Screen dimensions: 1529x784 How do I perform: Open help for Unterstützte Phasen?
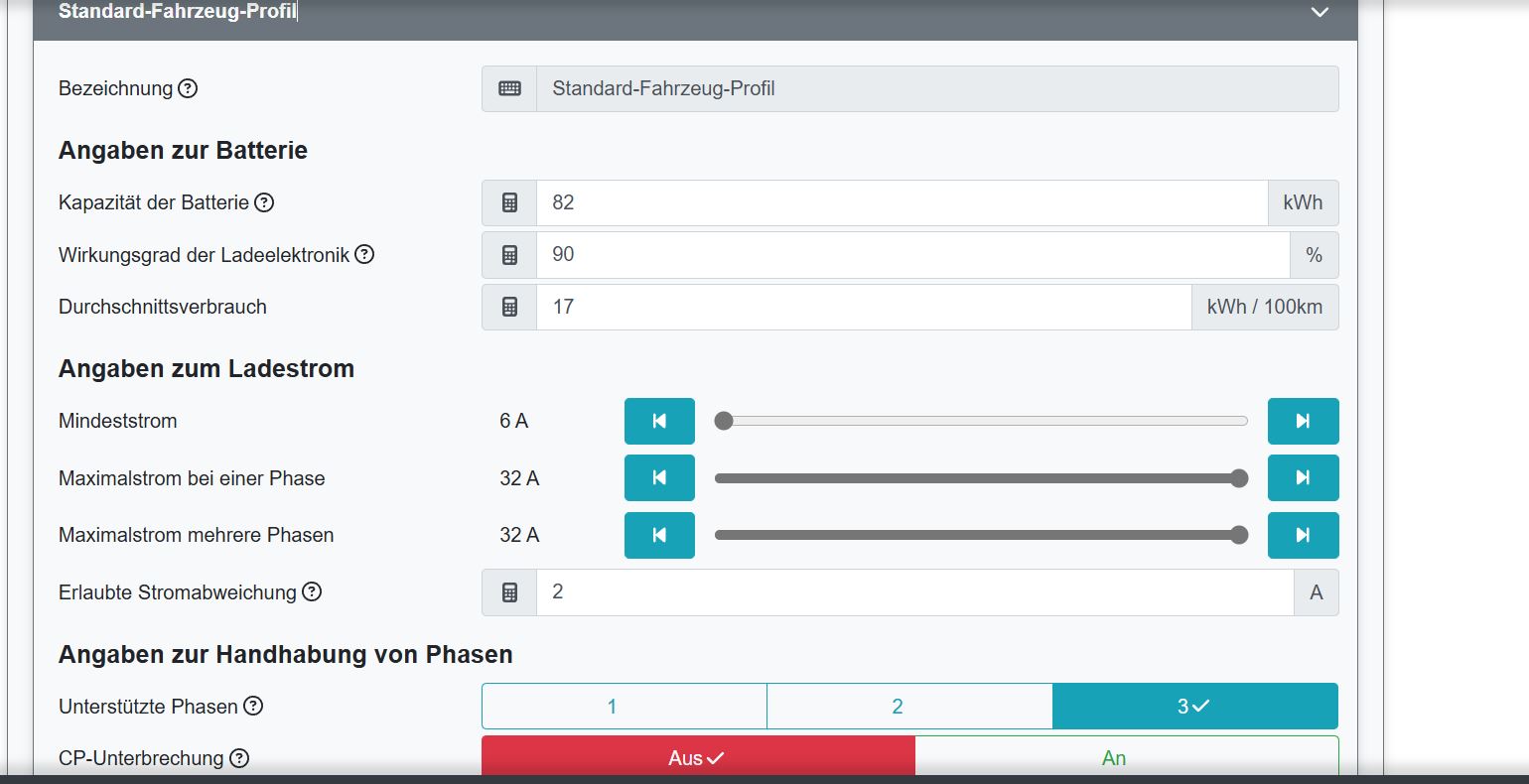253,706
